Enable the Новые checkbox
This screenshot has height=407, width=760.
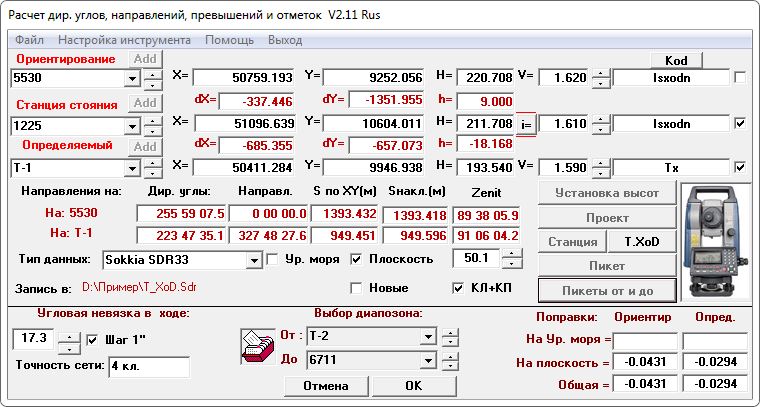tap(356, 289)
